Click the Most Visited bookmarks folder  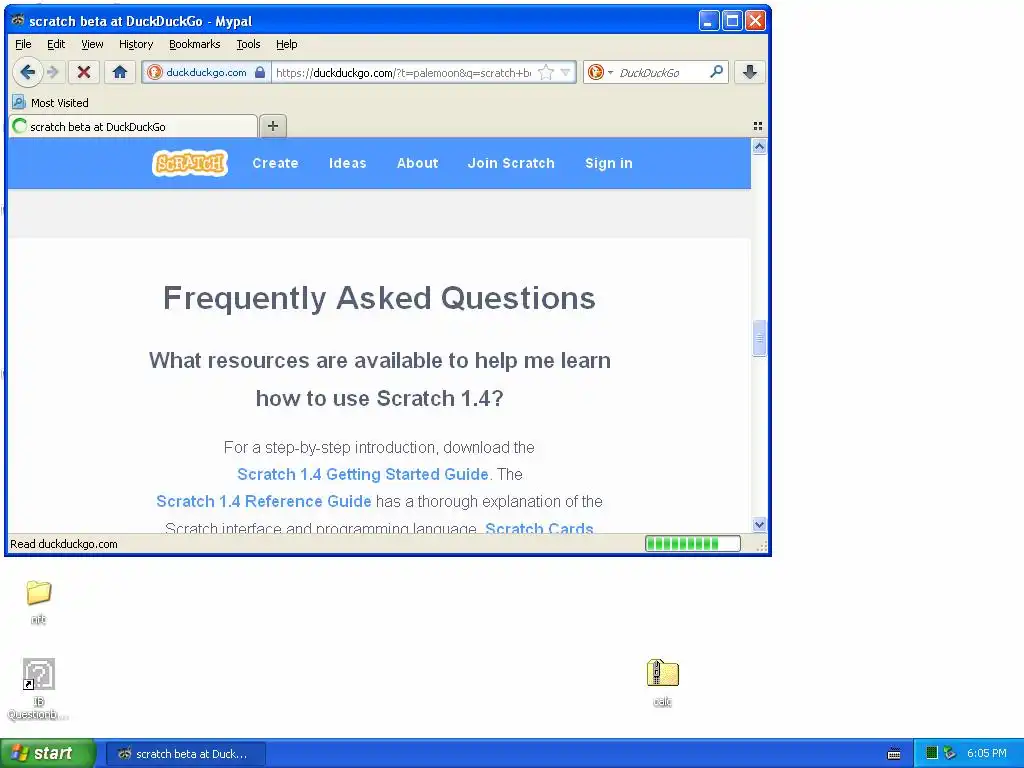(51, 103)
